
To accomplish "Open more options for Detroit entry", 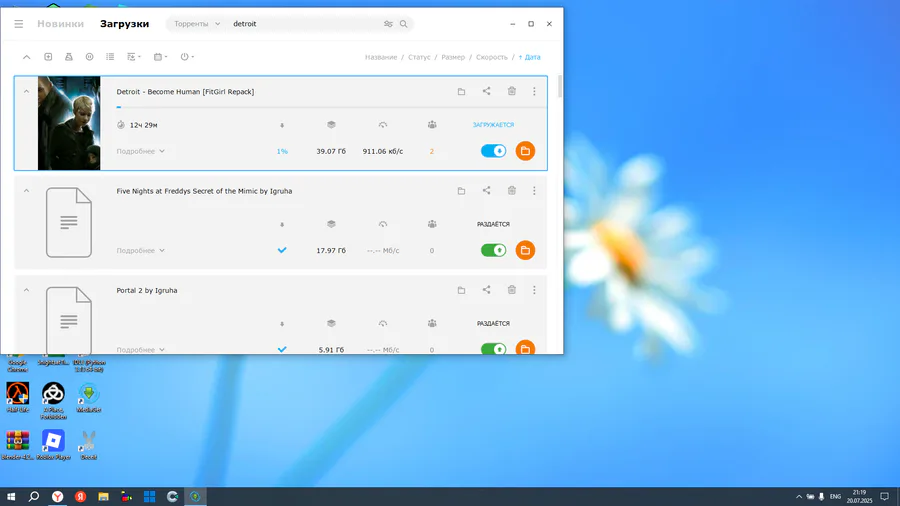I will [534, 92].
